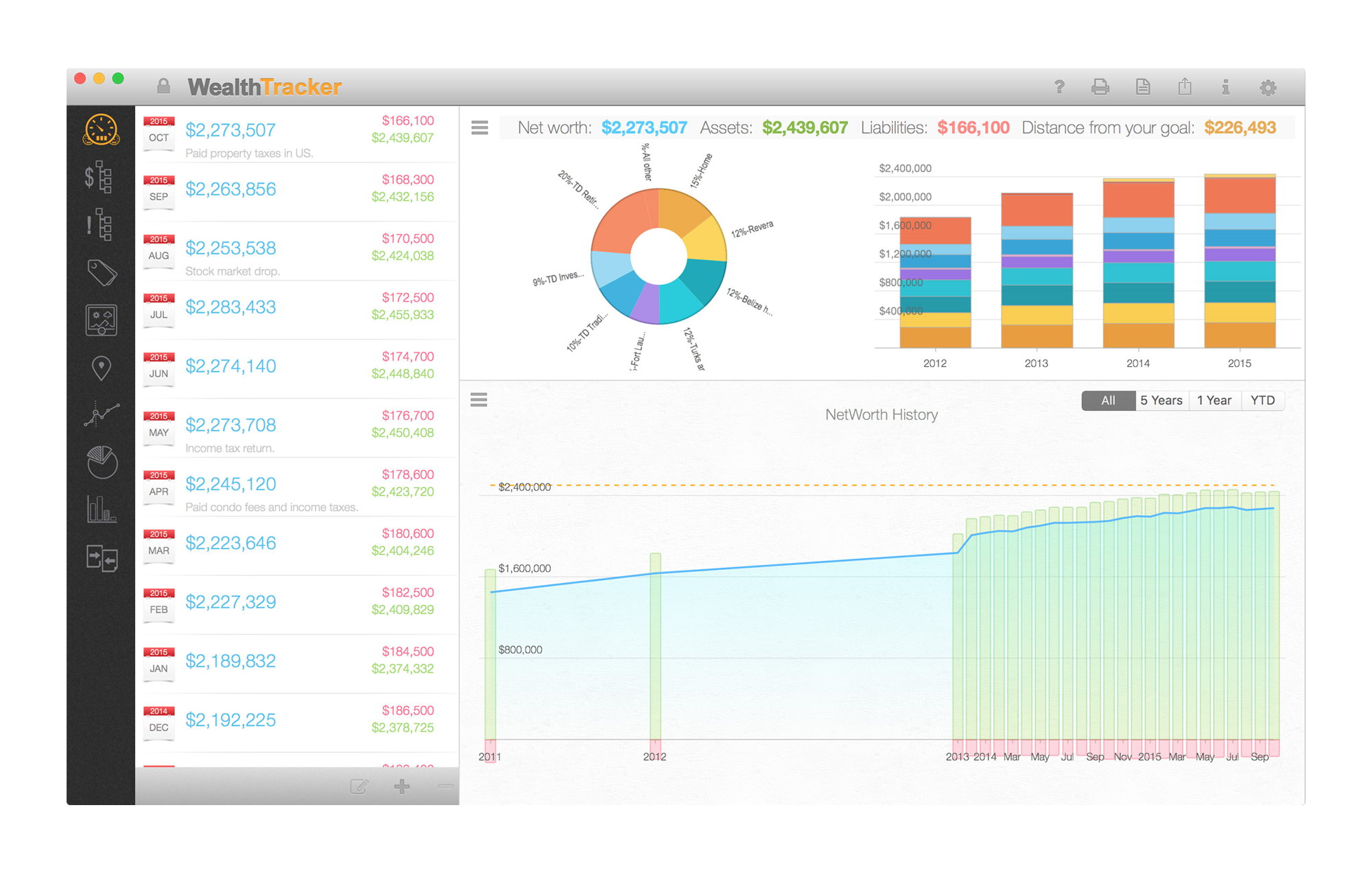The width and height of the screenshot is (1372, 873).
Task: Select the Assets money tree icon
Action: 100,178
